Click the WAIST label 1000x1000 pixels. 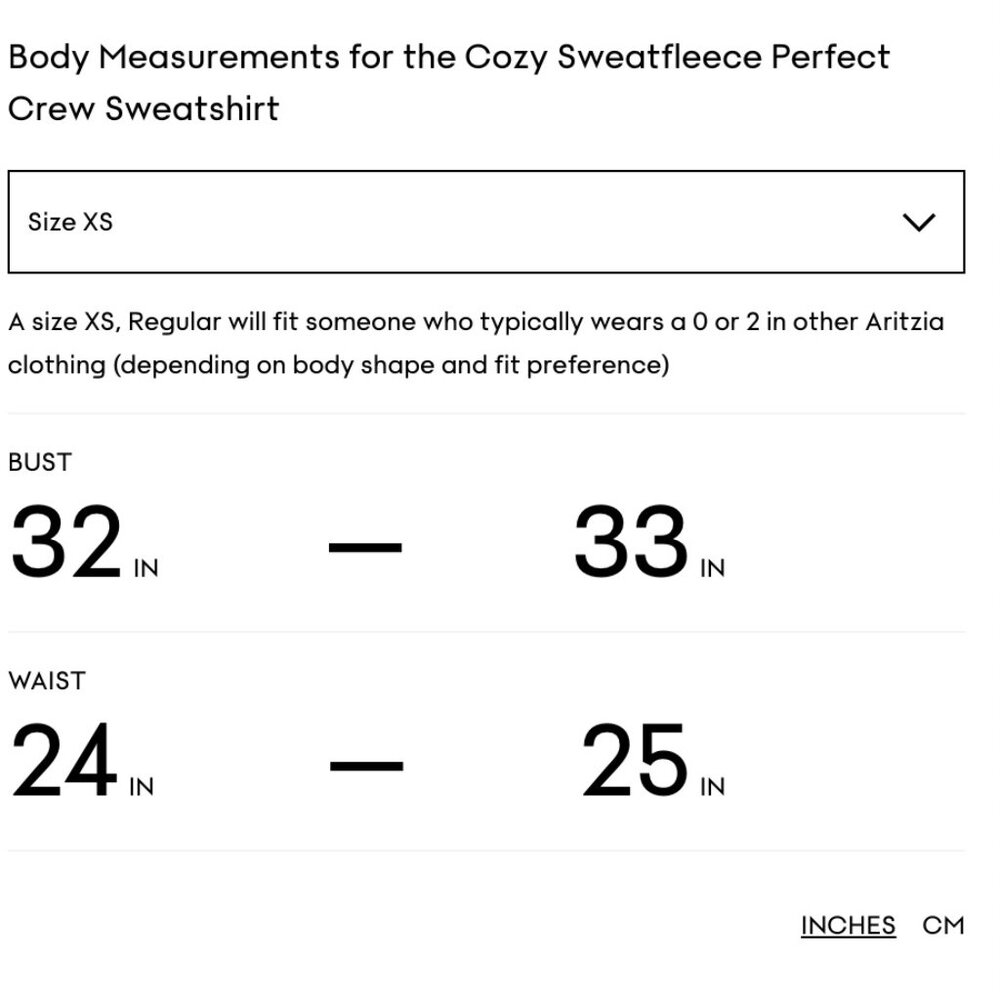click(x=47, y=681)
